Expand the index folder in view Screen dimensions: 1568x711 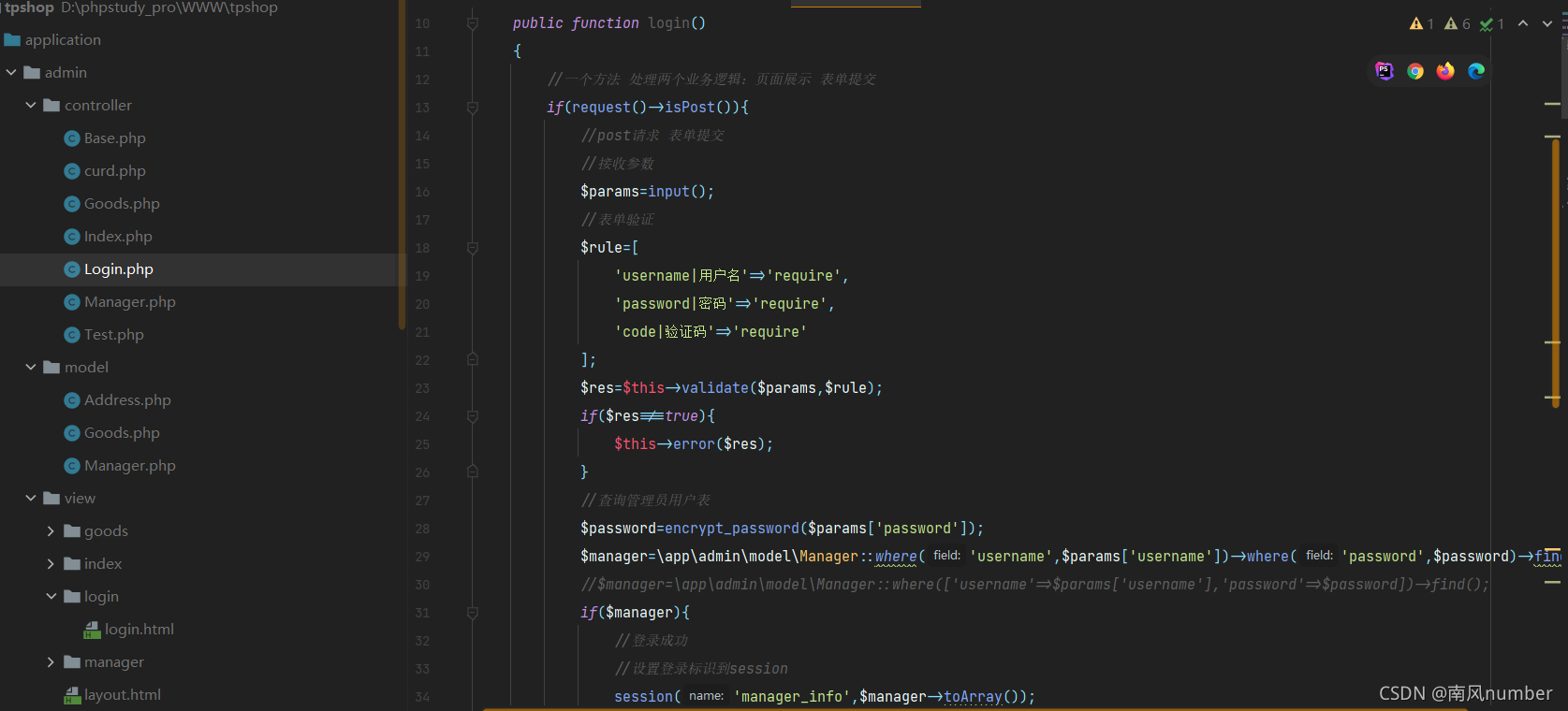(x=51, y=563)
